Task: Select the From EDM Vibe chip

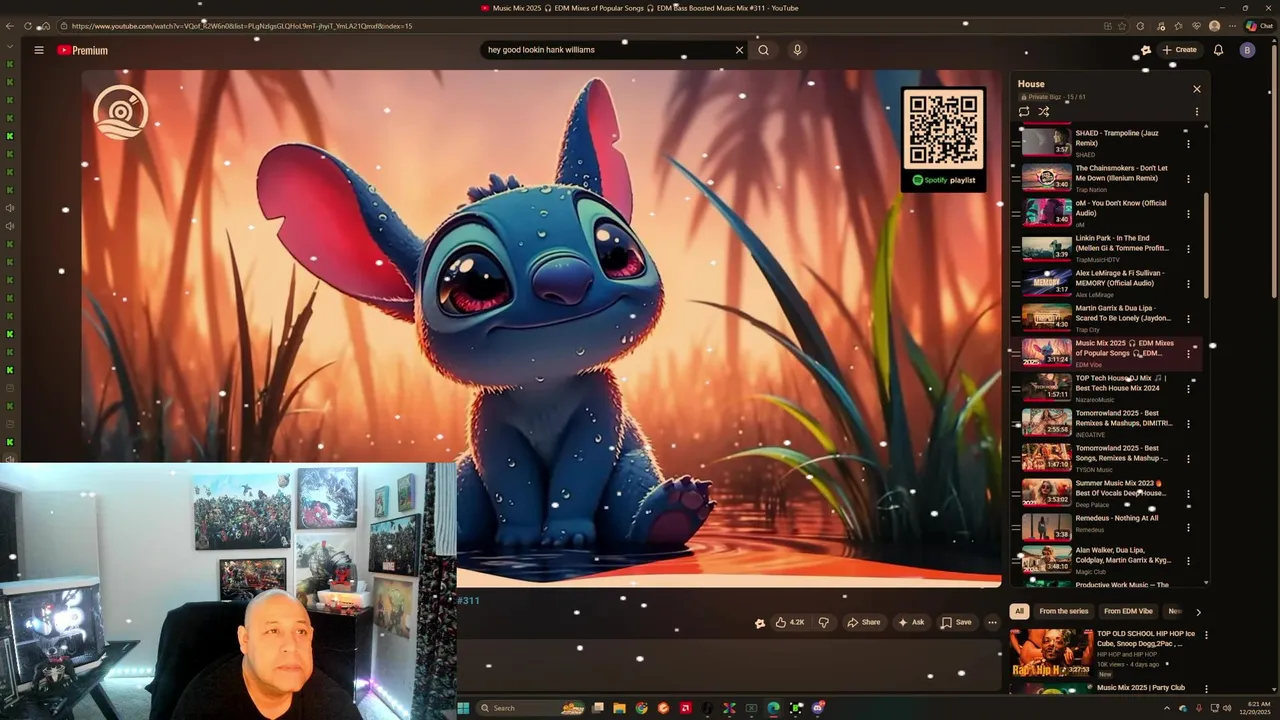Action: tap(1128, 611)
